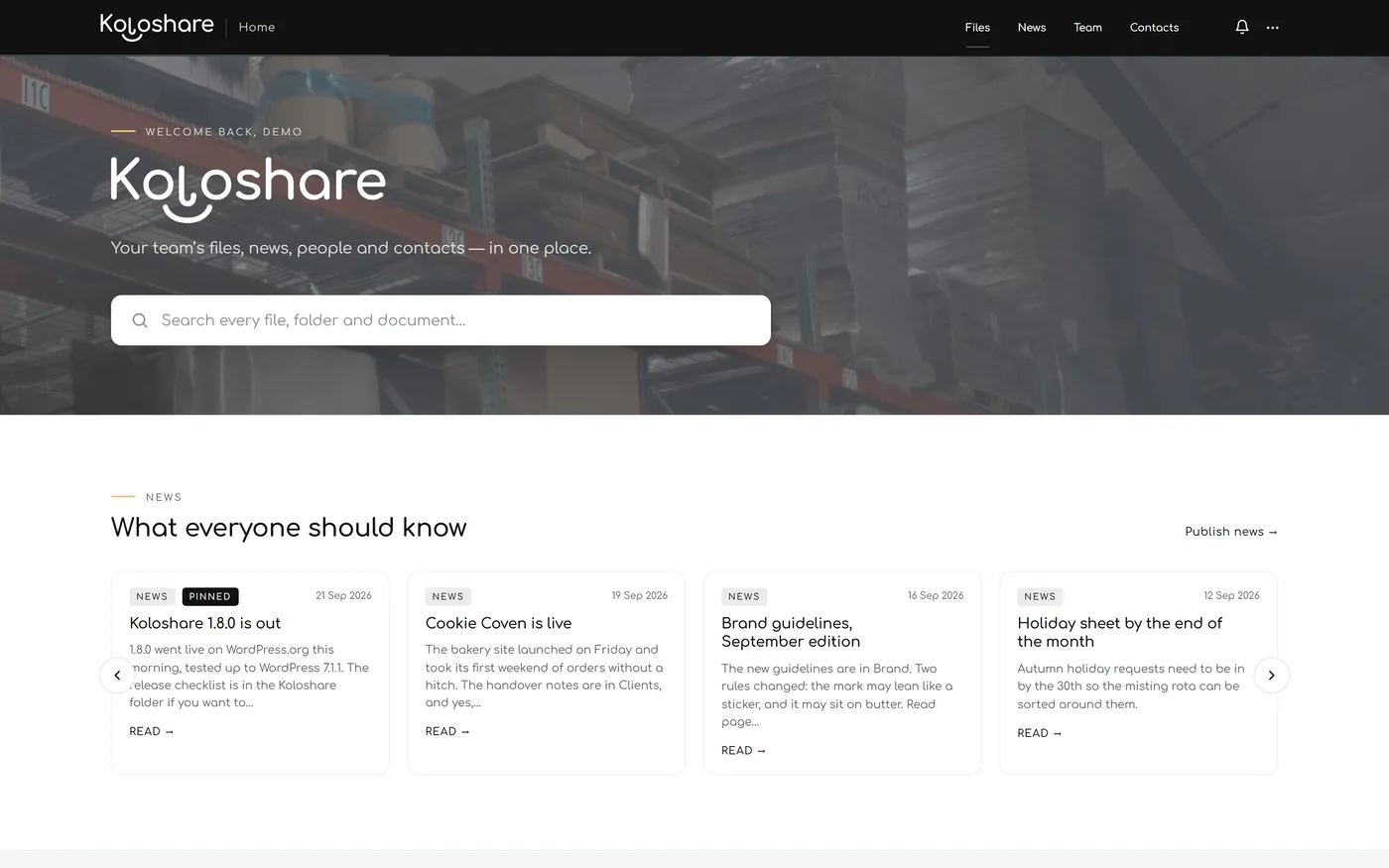Screen dimensions: 1389x868
Task: Click the Koloshare logo in the top bar
Action: coord(157,27)
